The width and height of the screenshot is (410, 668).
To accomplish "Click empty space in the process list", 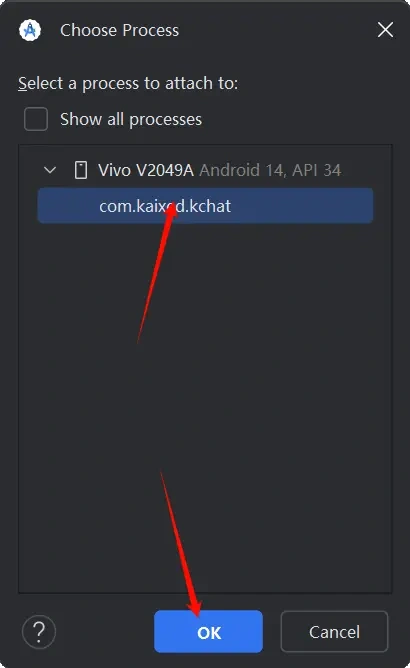I will tap(205, 405).
